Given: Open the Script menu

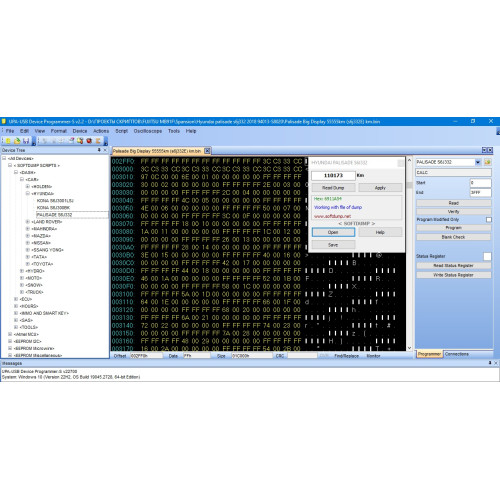Looking at the screenshot, I should pos(121,131).
